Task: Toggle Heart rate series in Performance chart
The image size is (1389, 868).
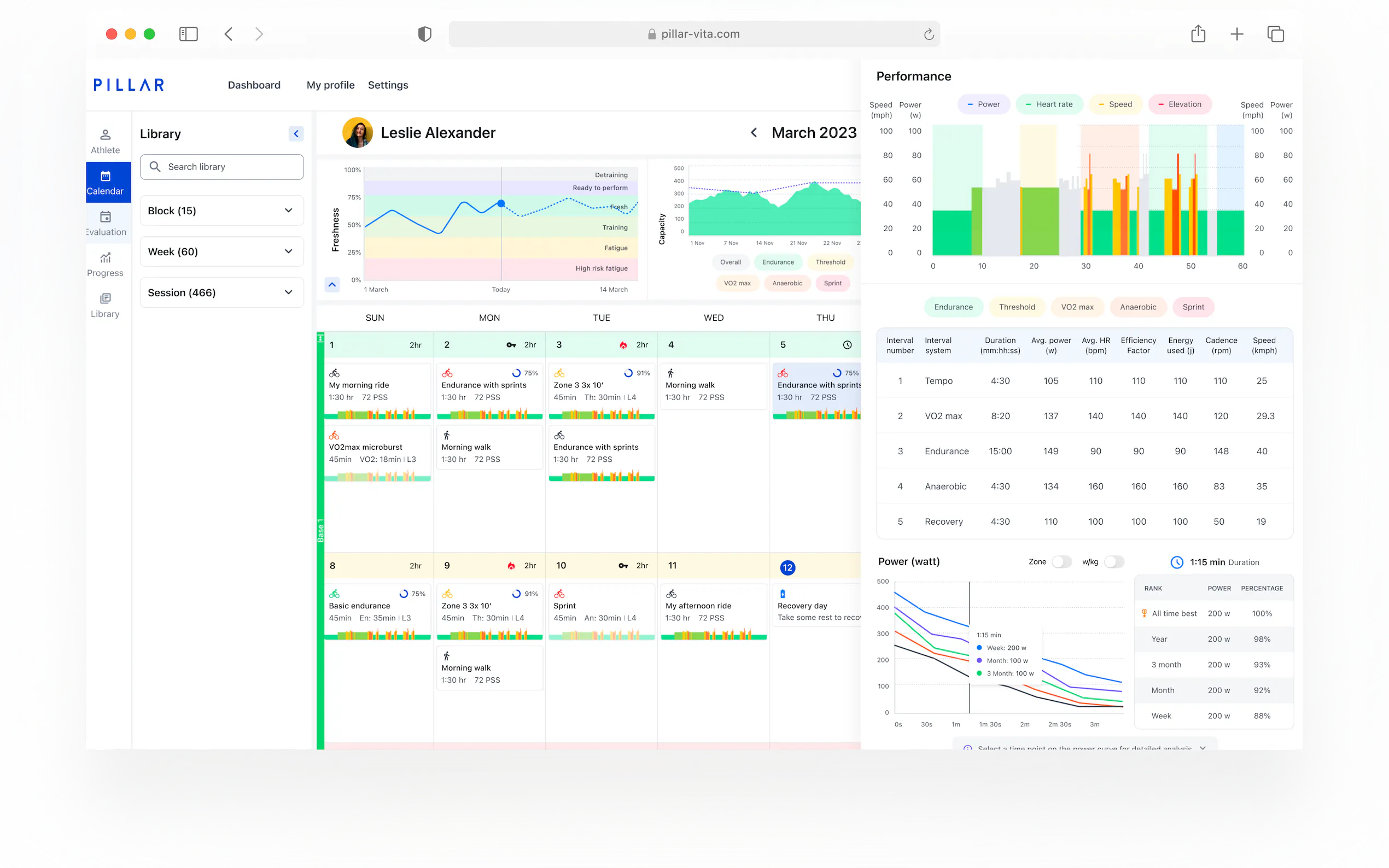Action: tap(1048, 104)
